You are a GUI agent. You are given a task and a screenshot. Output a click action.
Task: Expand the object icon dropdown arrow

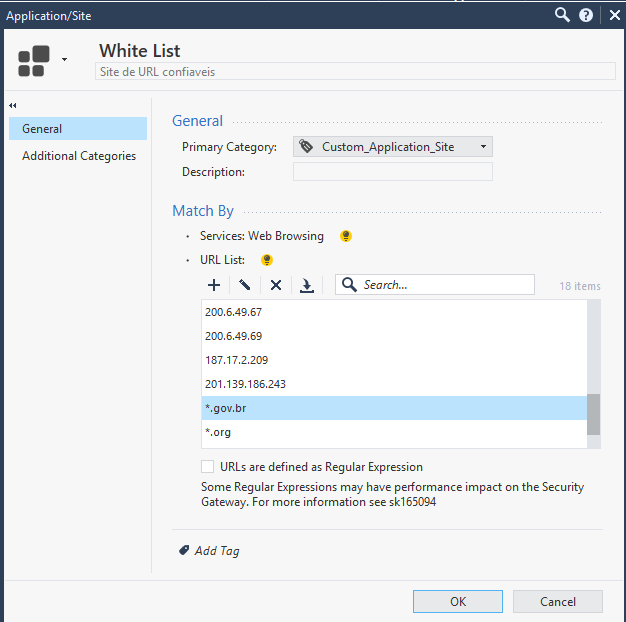65,60
